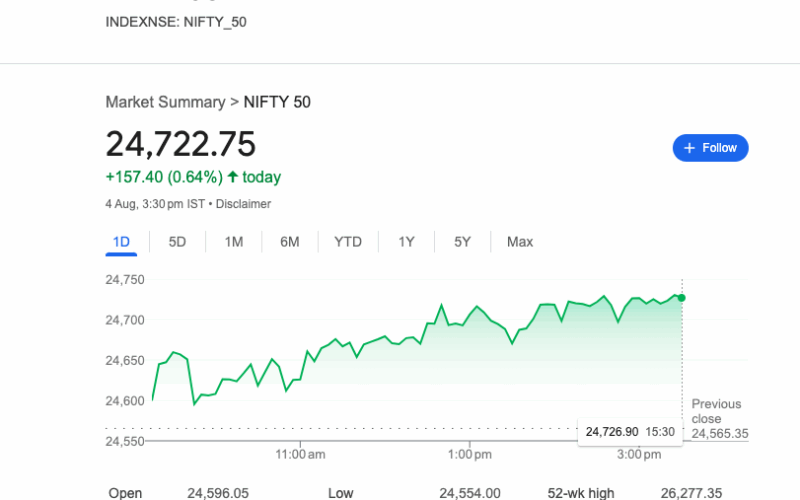This screenshot has width=800, height=500.
Task: View the 1Y chart tab
Action: [406, 242]
